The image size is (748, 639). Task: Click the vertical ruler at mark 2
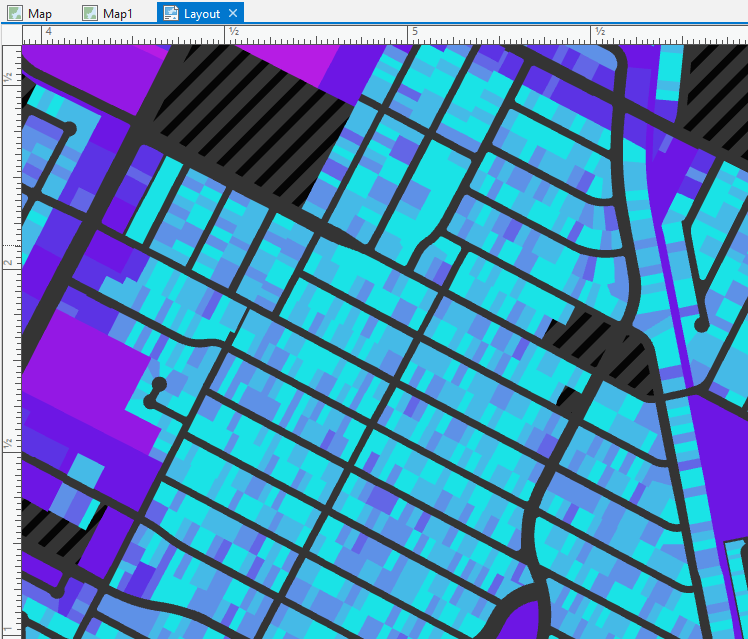pyautogui.click(x=8, y=262)
